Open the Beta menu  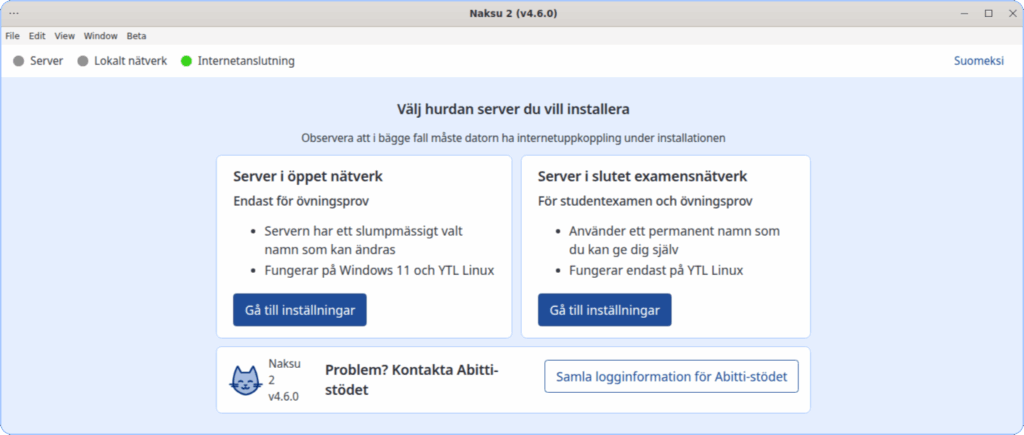[136, 35]
